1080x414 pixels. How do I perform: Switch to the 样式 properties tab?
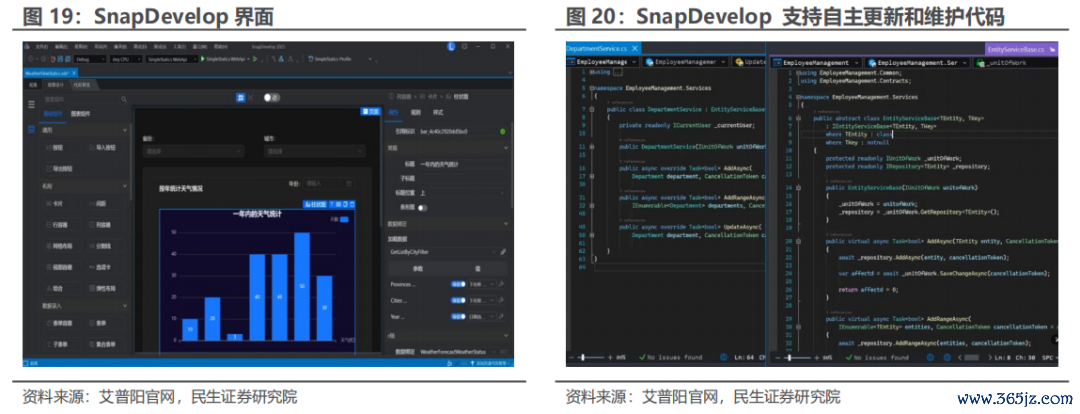[x=437, y=112]
